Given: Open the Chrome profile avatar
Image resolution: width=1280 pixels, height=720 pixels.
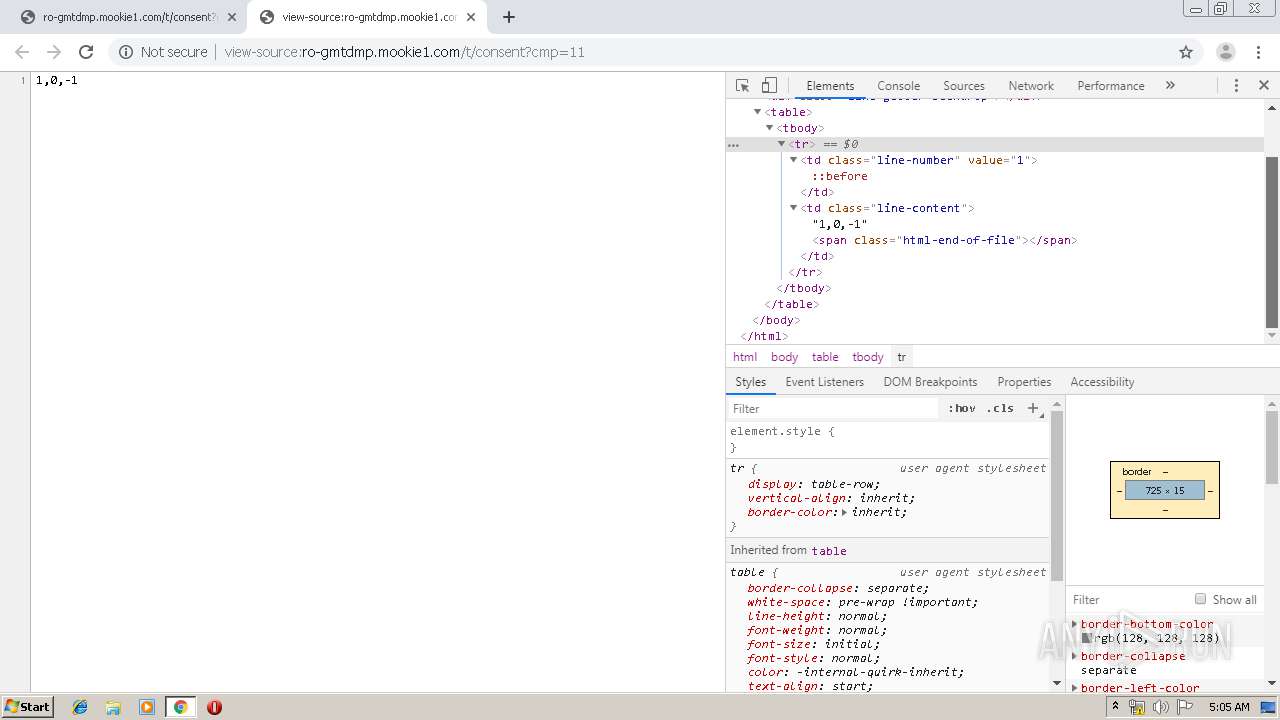Looking at the screenshot, I should click(1225, 52).
